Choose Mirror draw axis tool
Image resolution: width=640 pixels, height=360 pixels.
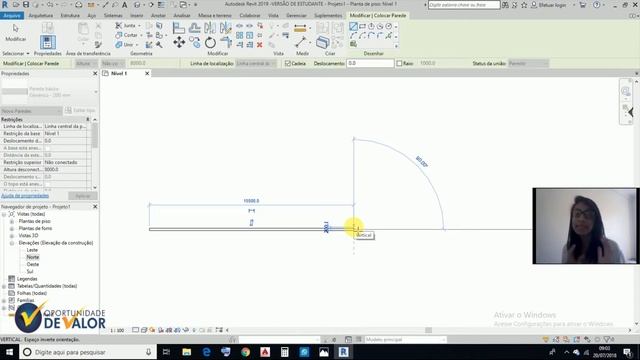225,28
